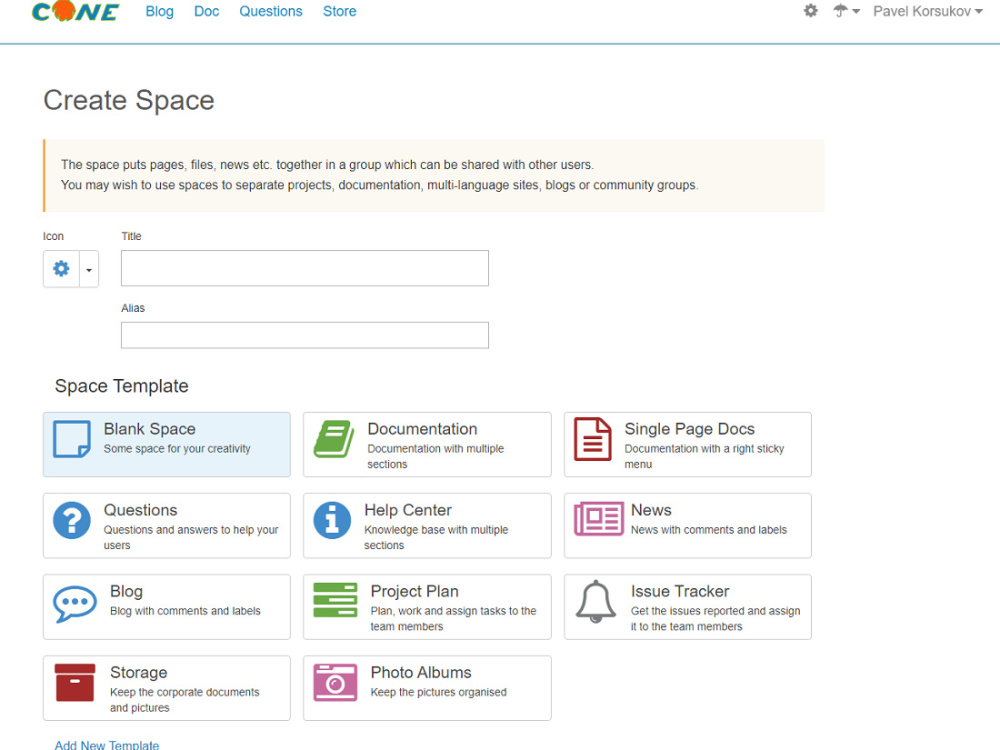The image size is (1000, 750).
Task: Open the umbrella icon menu
Action: tap(846, 11)
